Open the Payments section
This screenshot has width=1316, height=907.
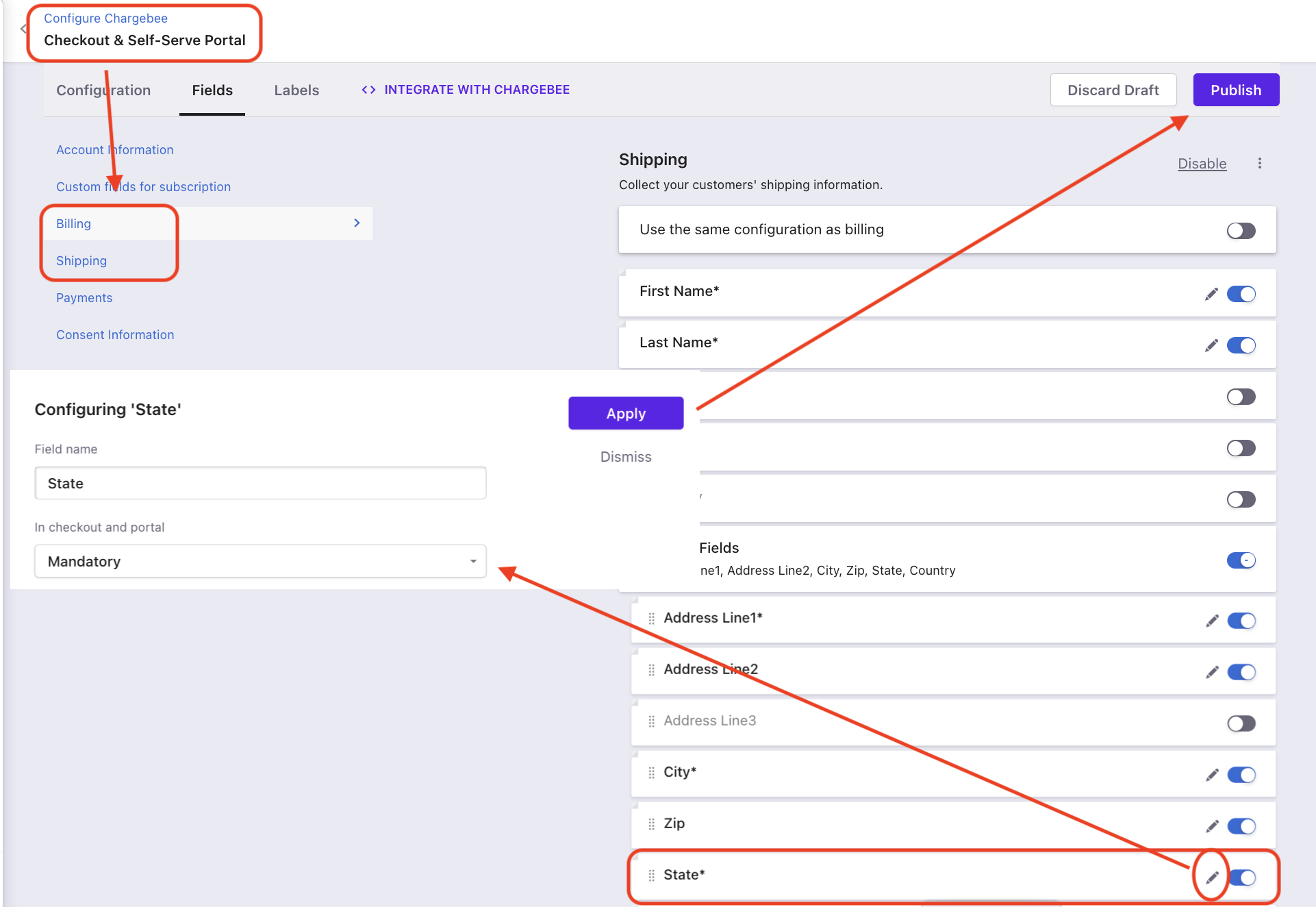click(84, 298)
